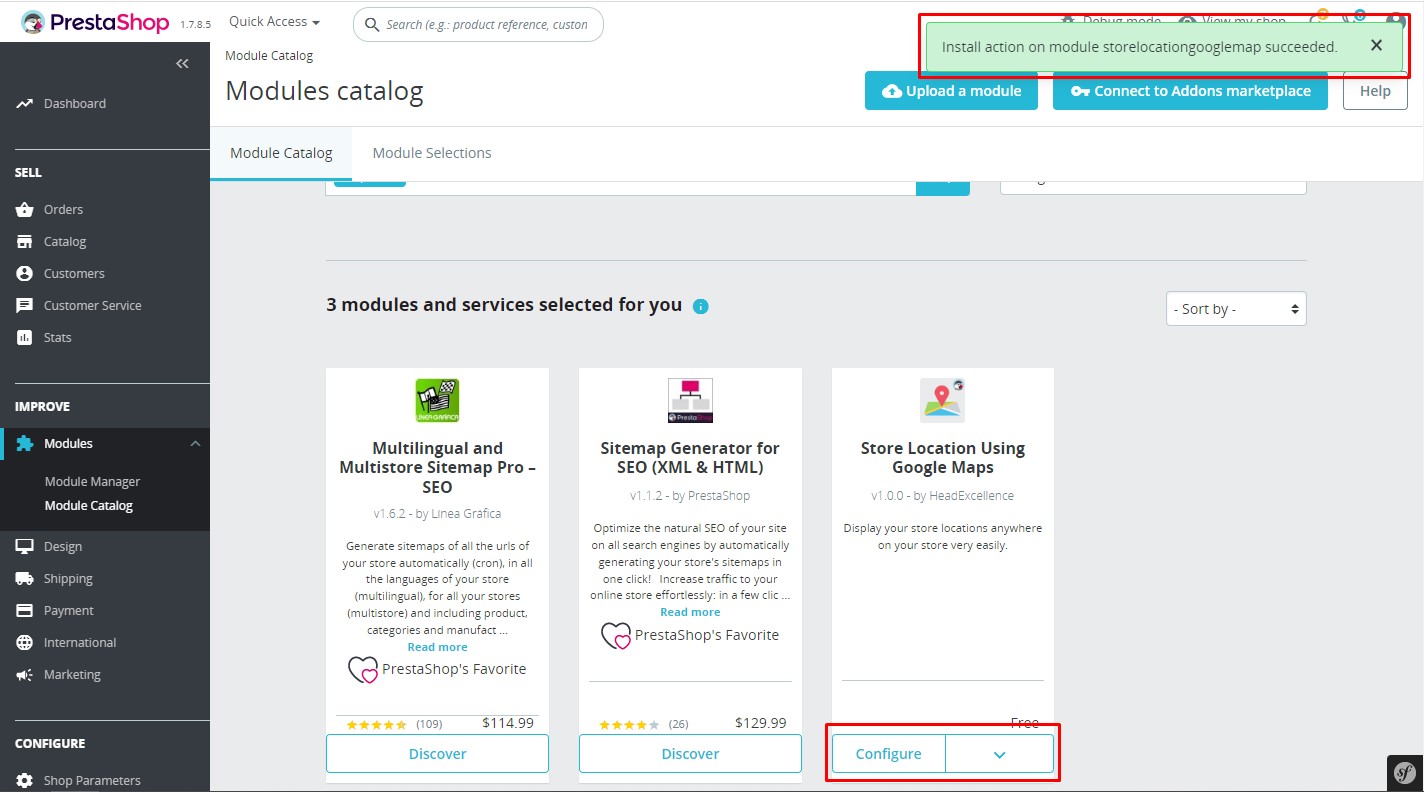This screenshot has height=792, width=1424.
Task: Click the Orders basket icon
Action: tap(25, 209)
